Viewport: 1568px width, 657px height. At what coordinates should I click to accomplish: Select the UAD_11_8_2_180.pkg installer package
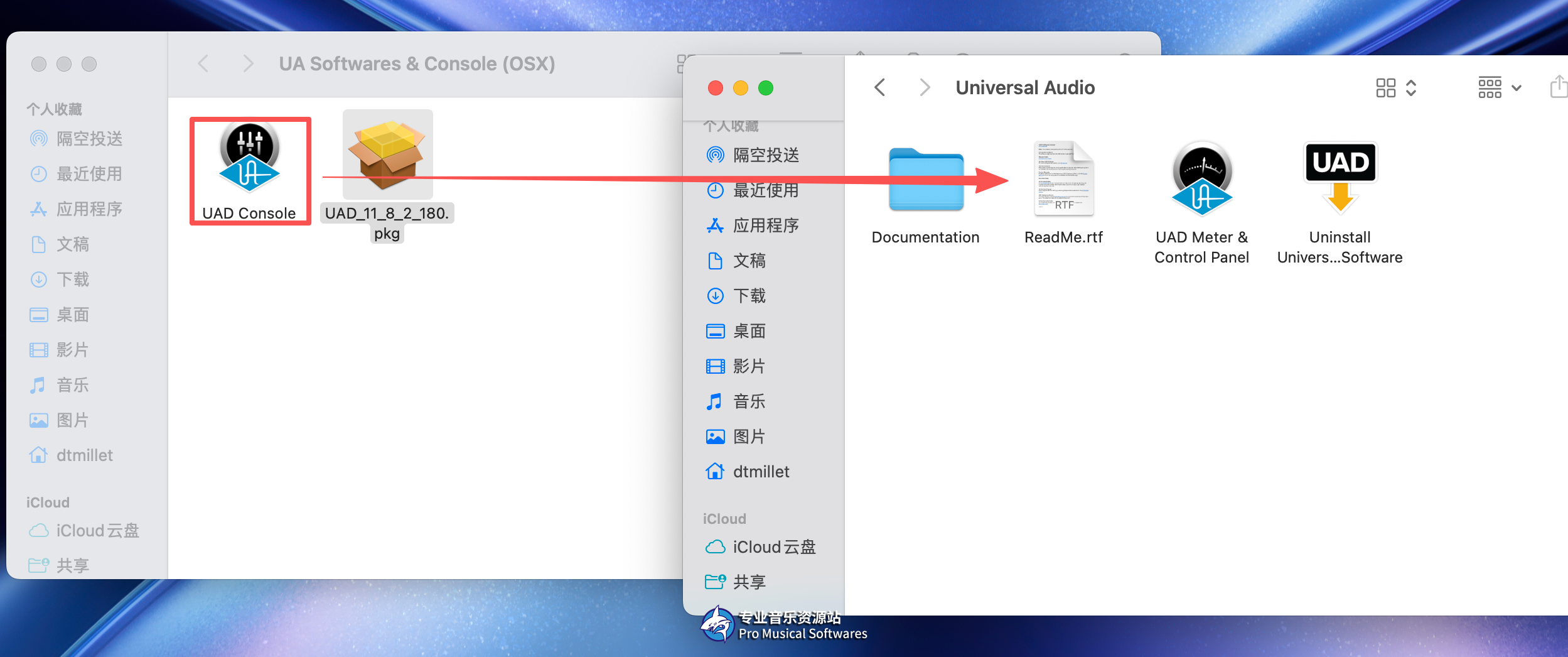pyautogui.click(x=387, y=155)
